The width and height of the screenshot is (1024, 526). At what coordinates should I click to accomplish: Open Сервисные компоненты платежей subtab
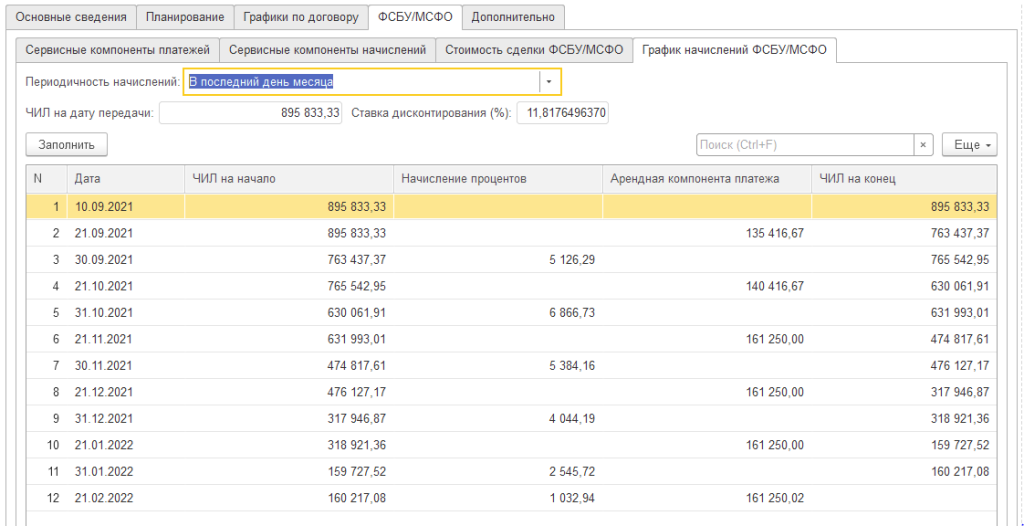click(x=118, y=50)
